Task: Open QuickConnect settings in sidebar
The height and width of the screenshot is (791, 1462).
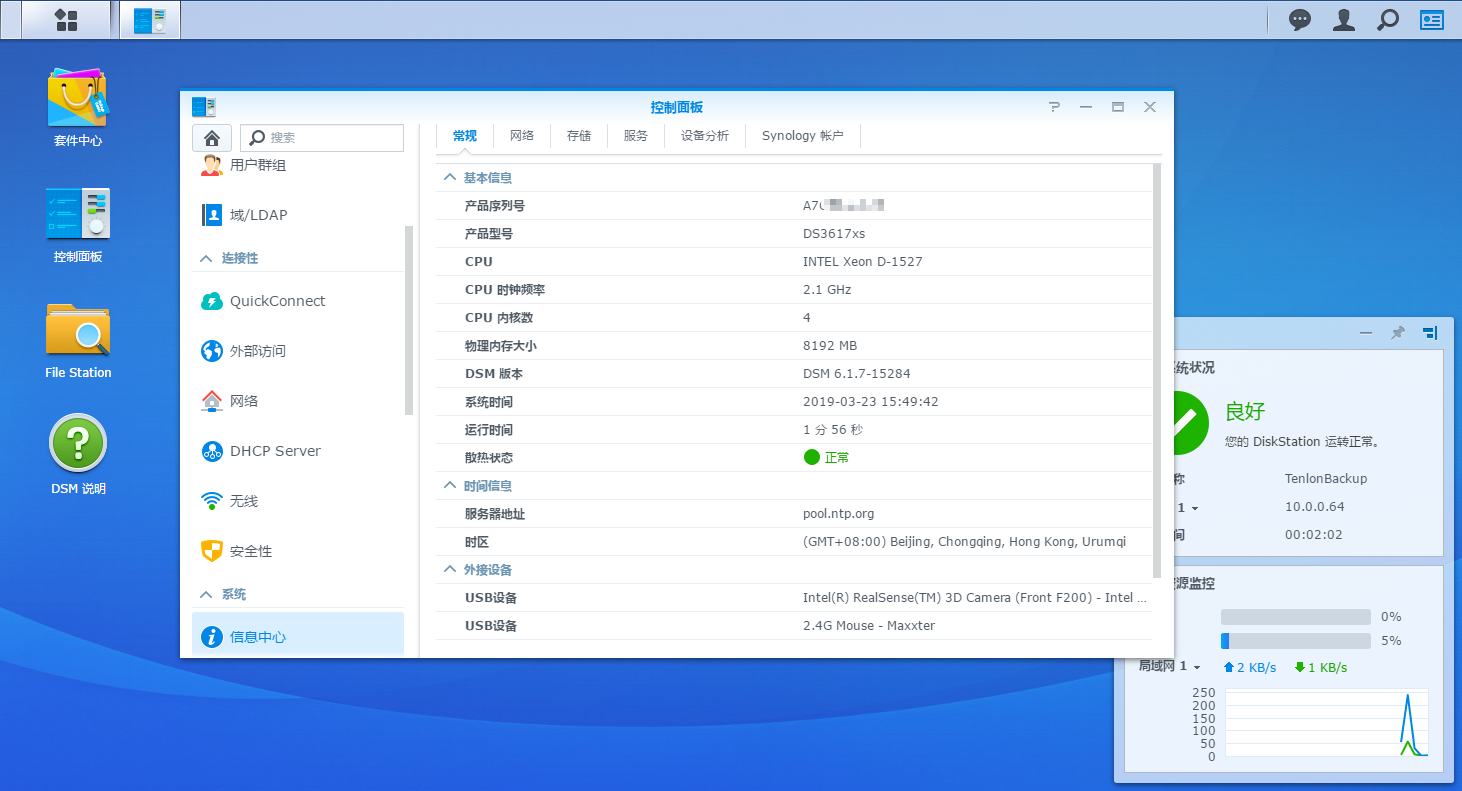Action: tap(298, 301)
